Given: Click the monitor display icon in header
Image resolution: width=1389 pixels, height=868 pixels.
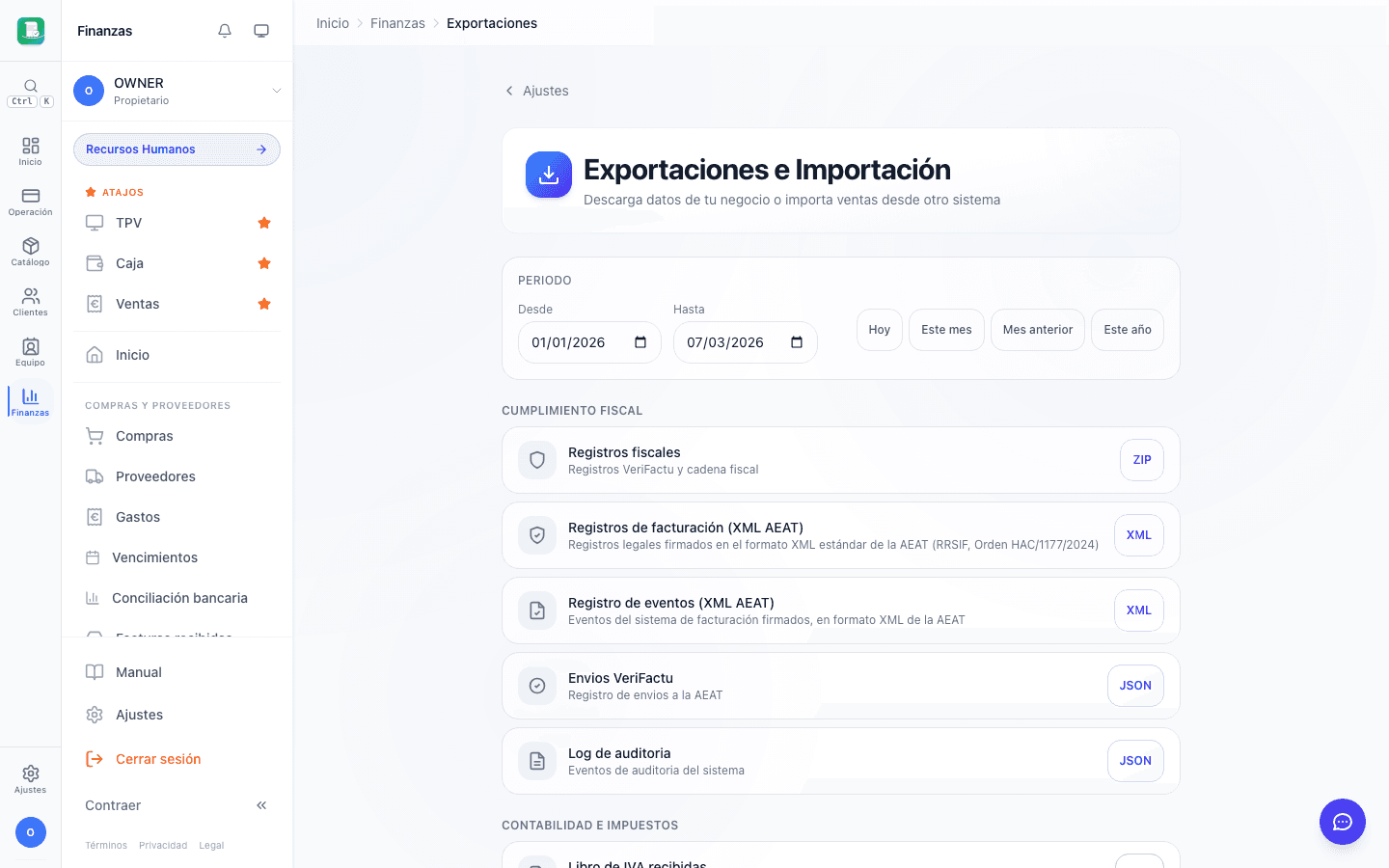Looking at the screenshot, I should click(261, 31).
